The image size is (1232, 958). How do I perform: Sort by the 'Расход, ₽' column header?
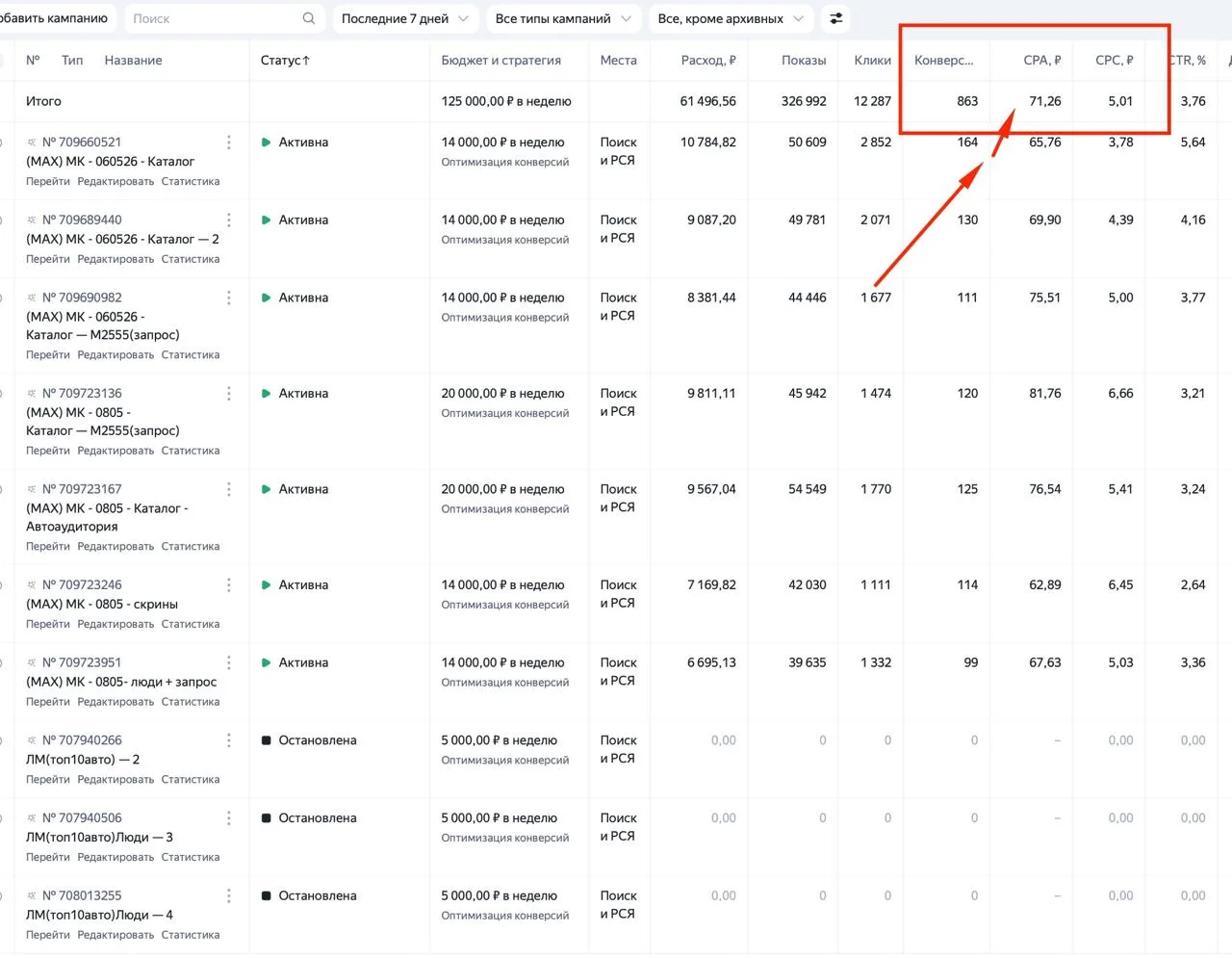click(708, 61)
